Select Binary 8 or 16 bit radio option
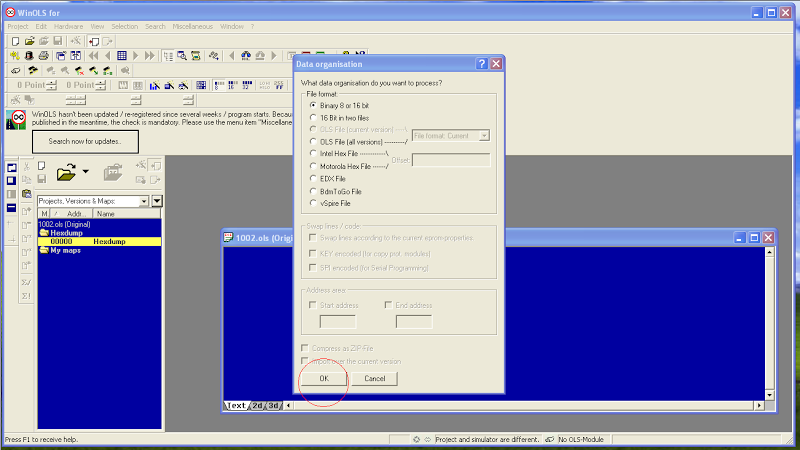Screen dimensions: 800x450 (x=313, y=105)
